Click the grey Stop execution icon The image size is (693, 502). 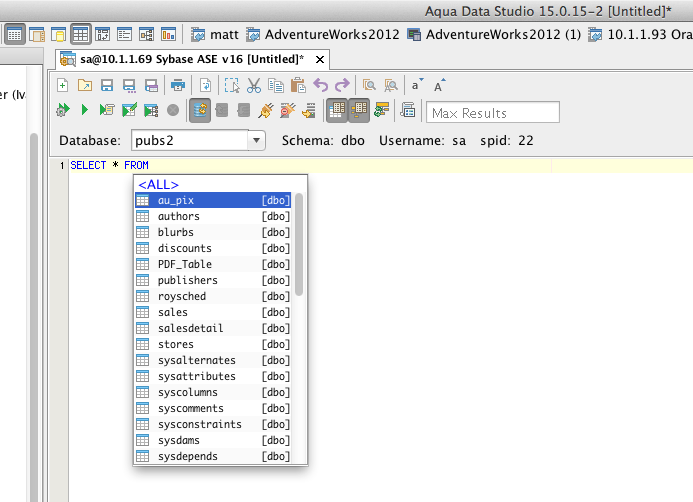coord(173,110)
